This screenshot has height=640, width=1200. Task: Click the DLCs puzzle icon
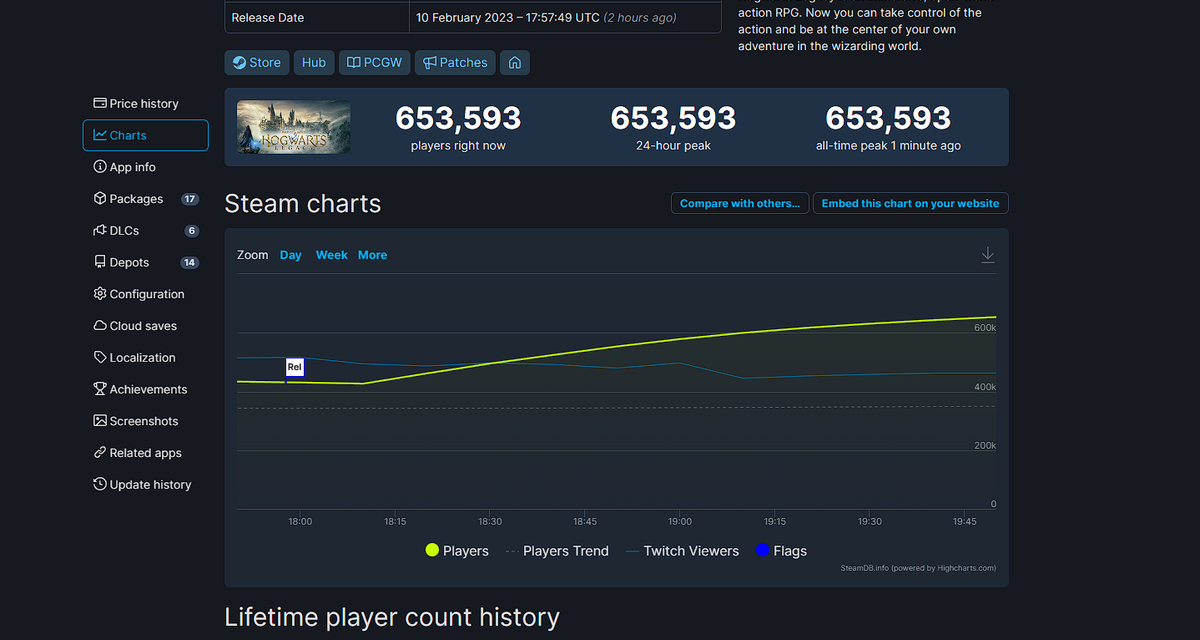click(x=100, y=230)
